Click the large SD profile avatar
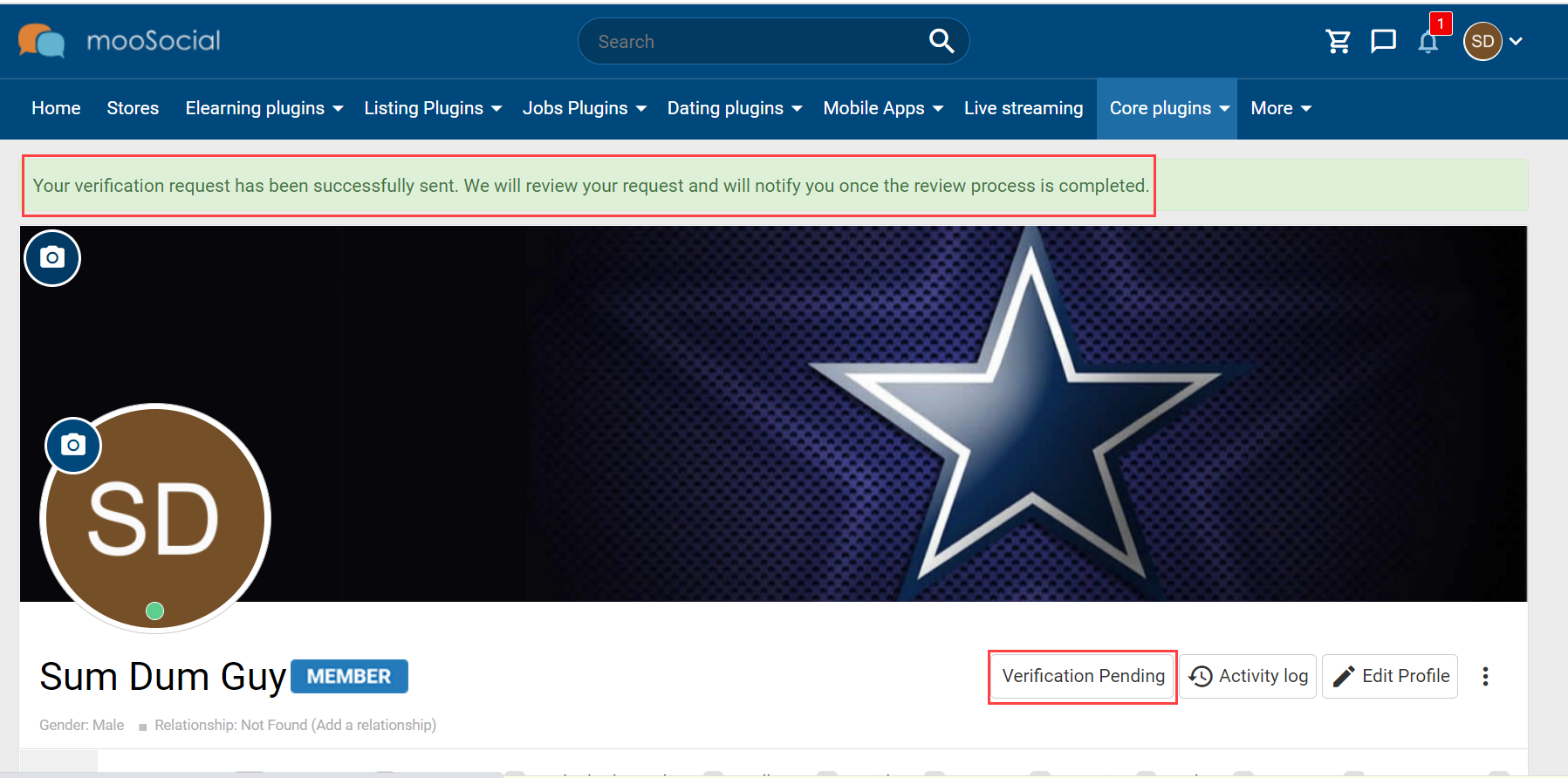The image size is (1568, 778). [x=155, y=518]
